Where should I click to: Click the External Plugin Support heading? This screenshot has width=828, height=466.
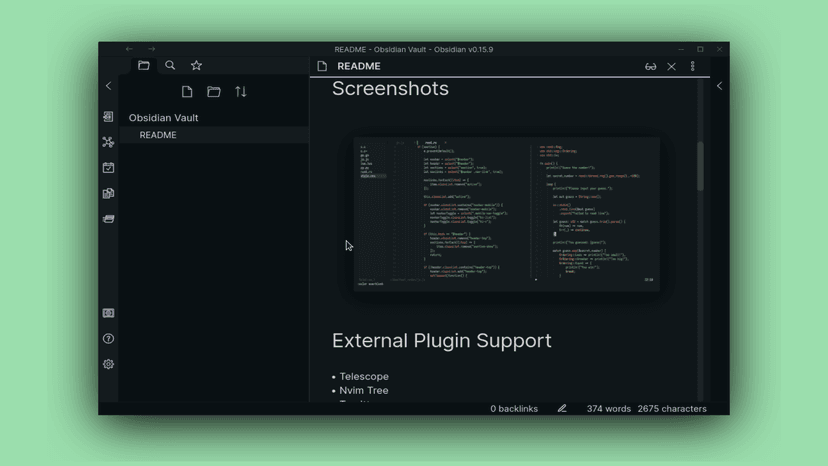point(441,341)
